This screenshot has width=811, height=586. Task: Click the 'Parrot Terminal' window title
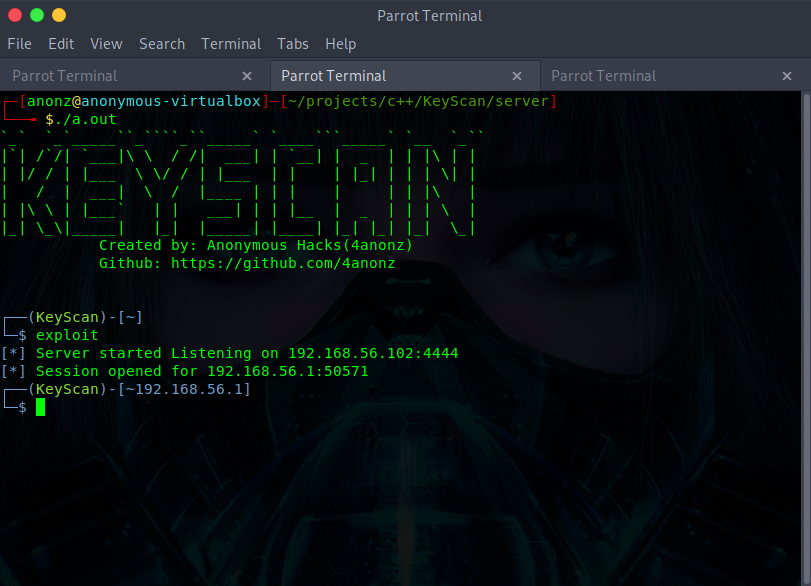[430, 16]
